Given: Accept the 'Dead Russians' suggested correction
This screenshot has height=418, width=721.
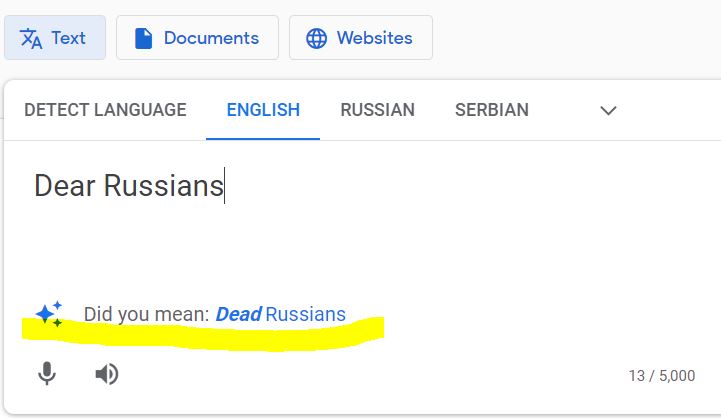Looking at the screenshot, I should pyautogui.click(x=280, y=315).
